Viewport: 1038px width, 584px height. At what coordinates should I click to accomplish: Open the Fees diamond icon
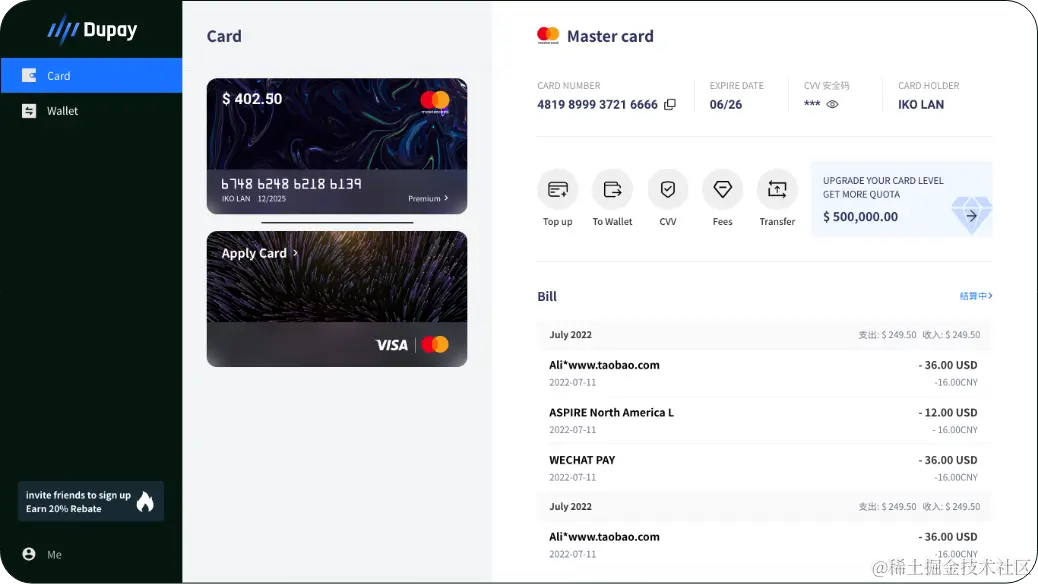click(x=722, y=190)
